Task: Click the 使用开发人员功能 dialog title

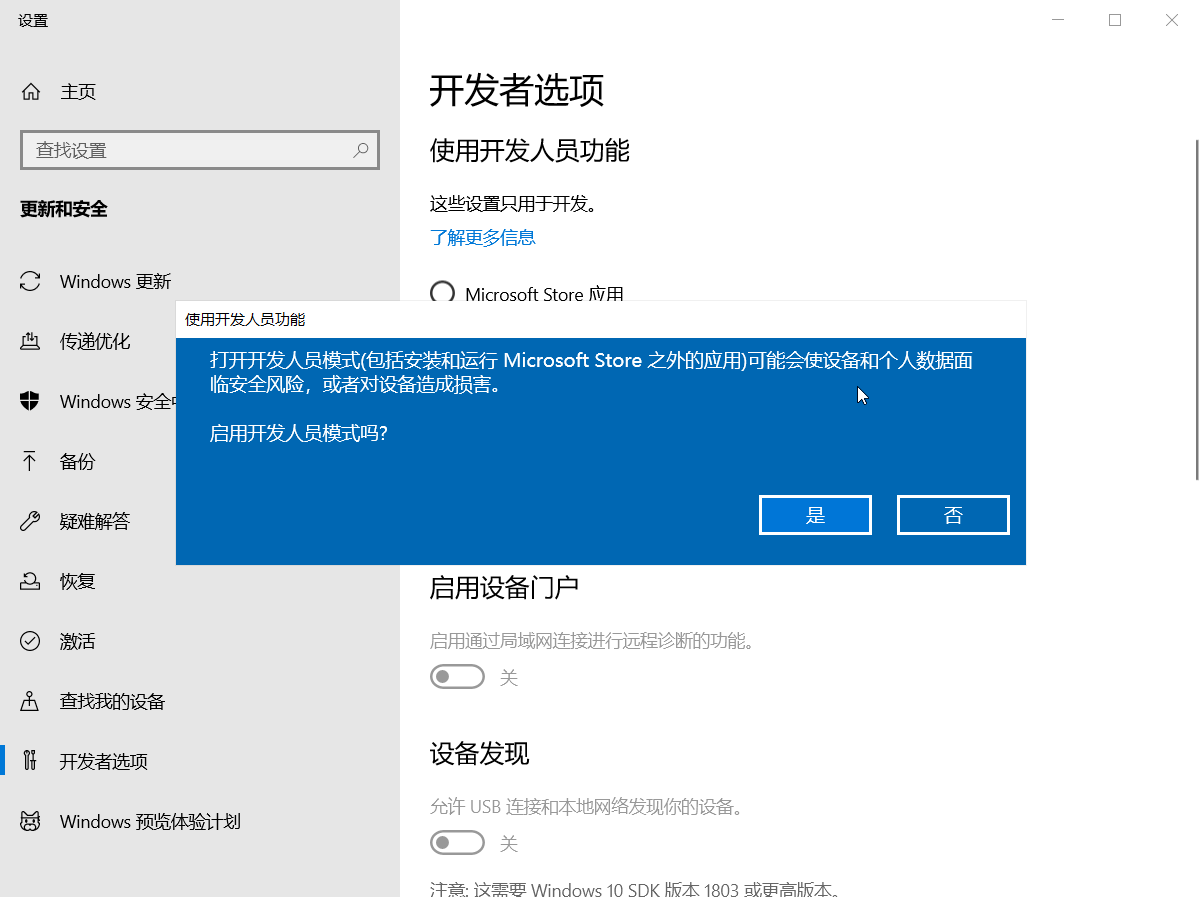Action: point(245,320)
